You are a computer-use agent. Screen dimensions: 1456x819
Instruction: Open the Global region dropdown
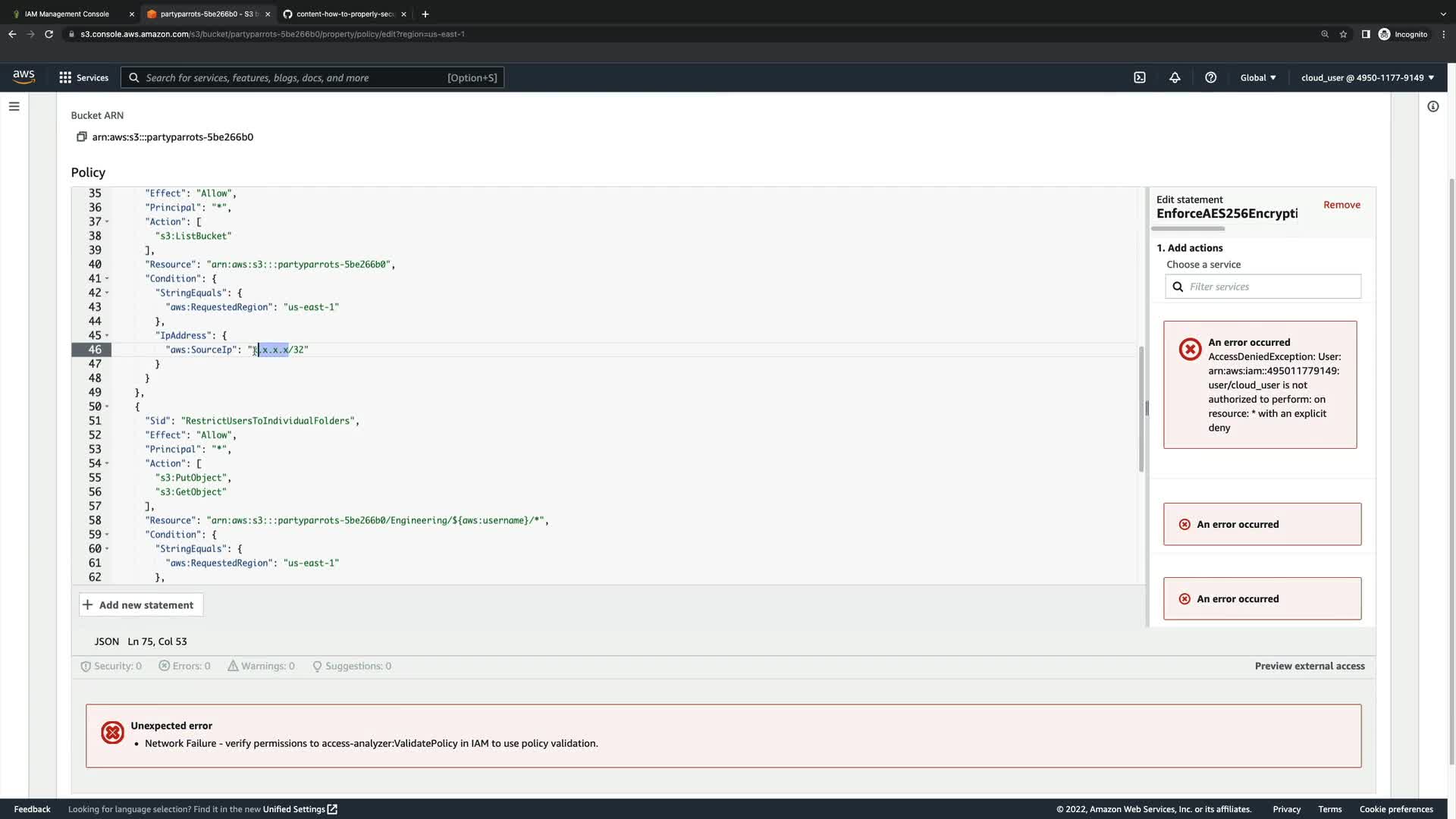pos(1257,77)
